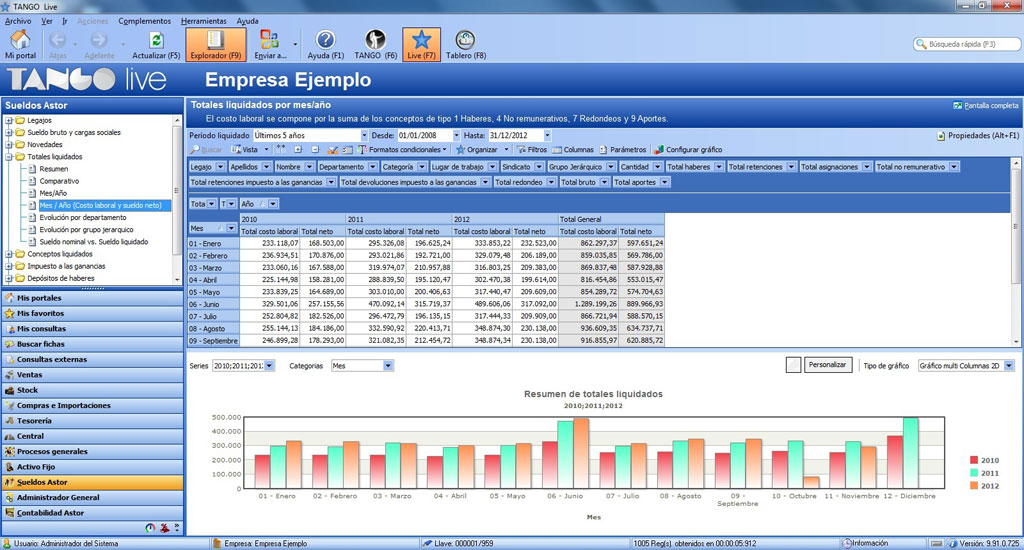The image size is (1024, 550).
Task: Click the Personalizar button
Action: [827, 365]
